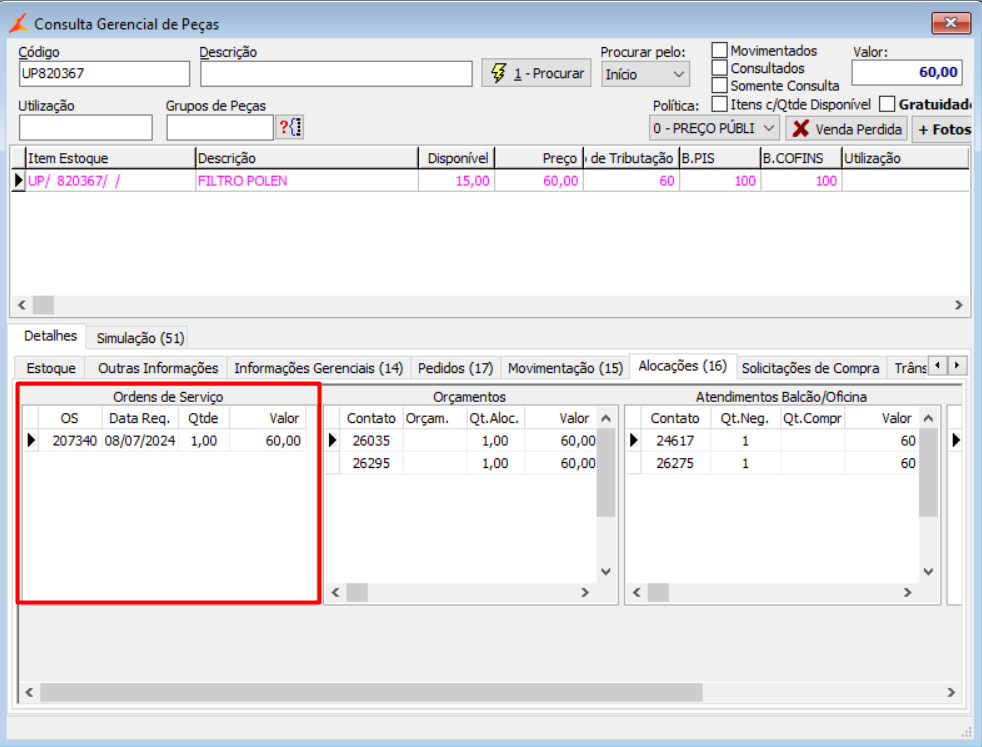
Task: Open Solicitações de Compra tab
Action: coord(810,368)
